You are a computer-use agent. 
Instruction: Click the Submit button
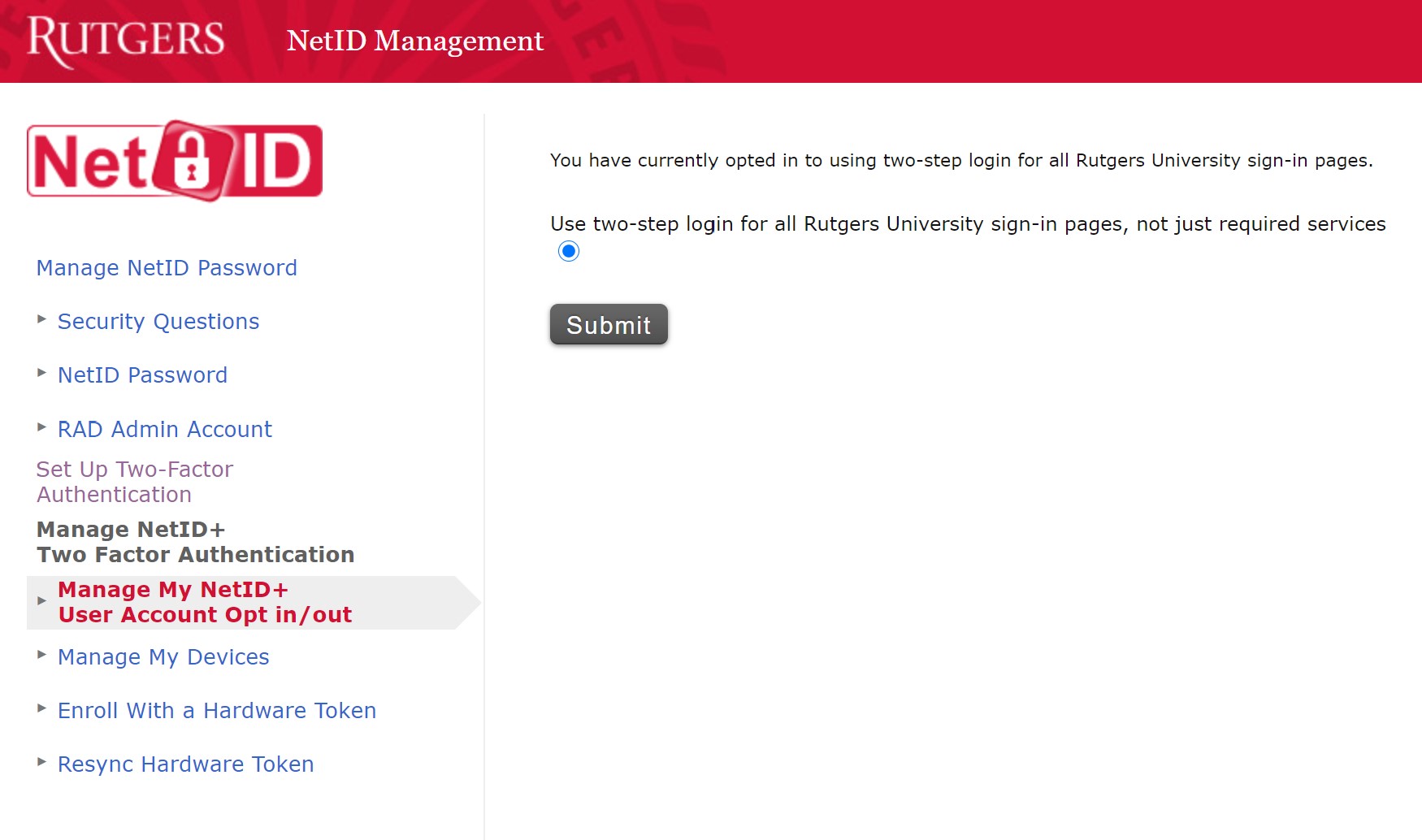pos(608,324)
